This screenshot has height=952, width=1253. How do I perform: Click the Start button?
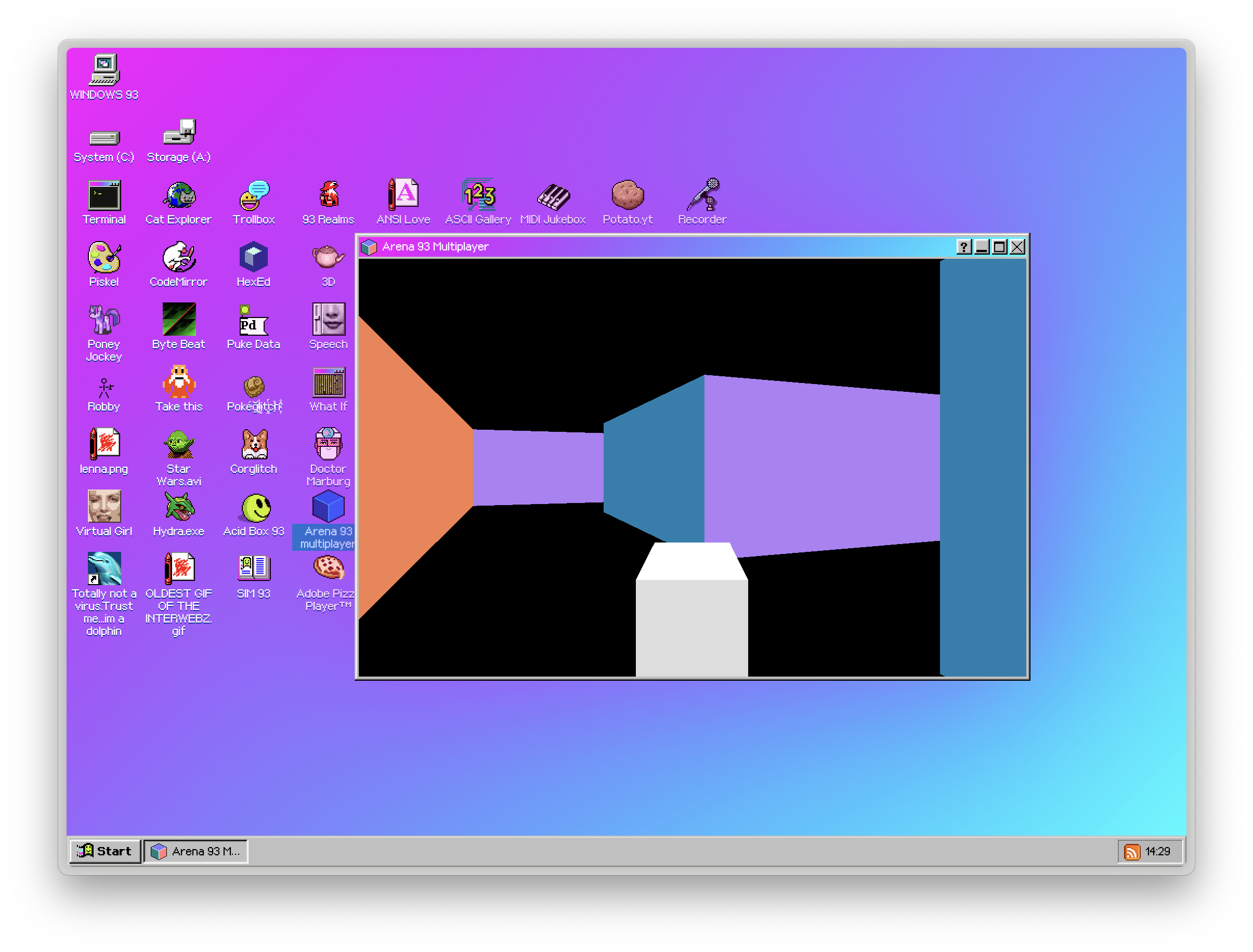click(x=105, y=851)
